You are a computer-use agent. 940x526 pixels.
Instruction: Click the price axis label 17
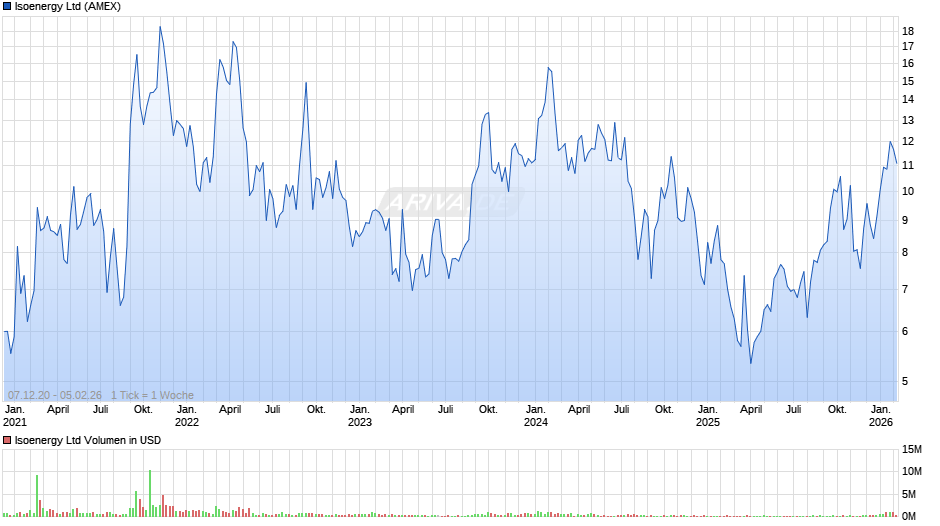pyautogui.click(x=908, y=46)
